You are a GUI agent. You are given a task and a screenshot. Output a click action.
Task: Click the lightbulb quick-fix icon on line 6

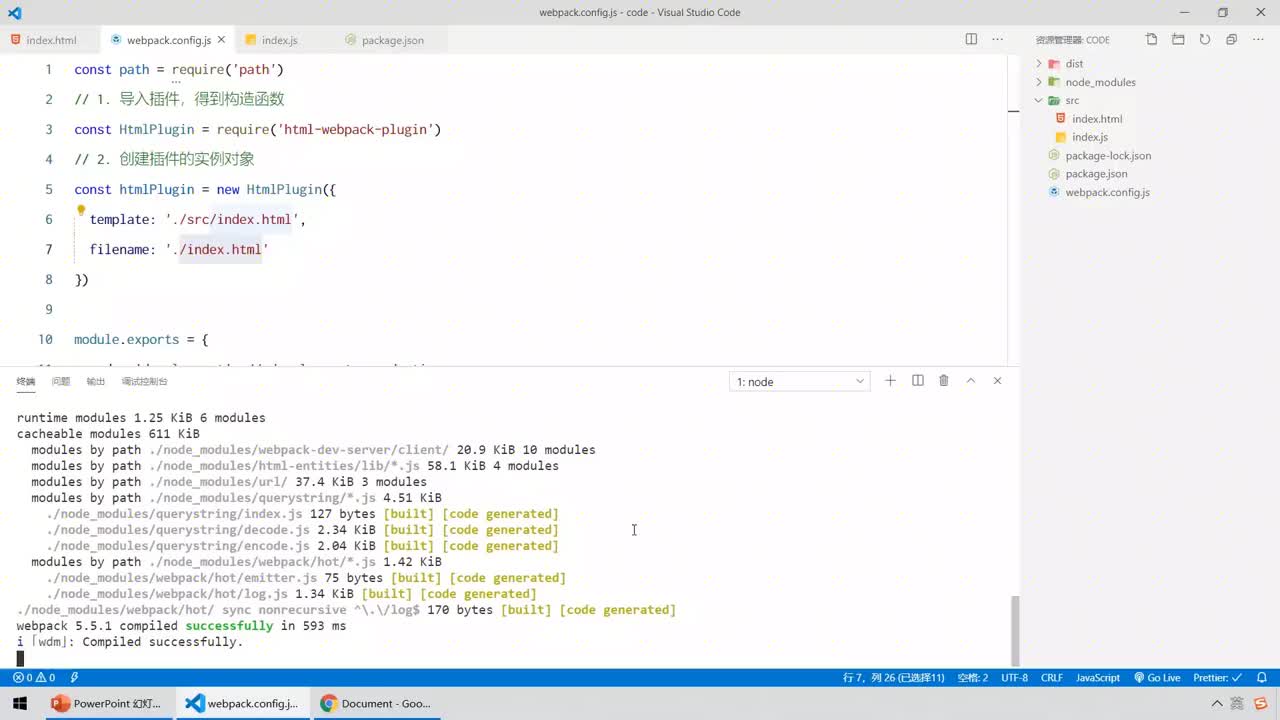[81, 211]
